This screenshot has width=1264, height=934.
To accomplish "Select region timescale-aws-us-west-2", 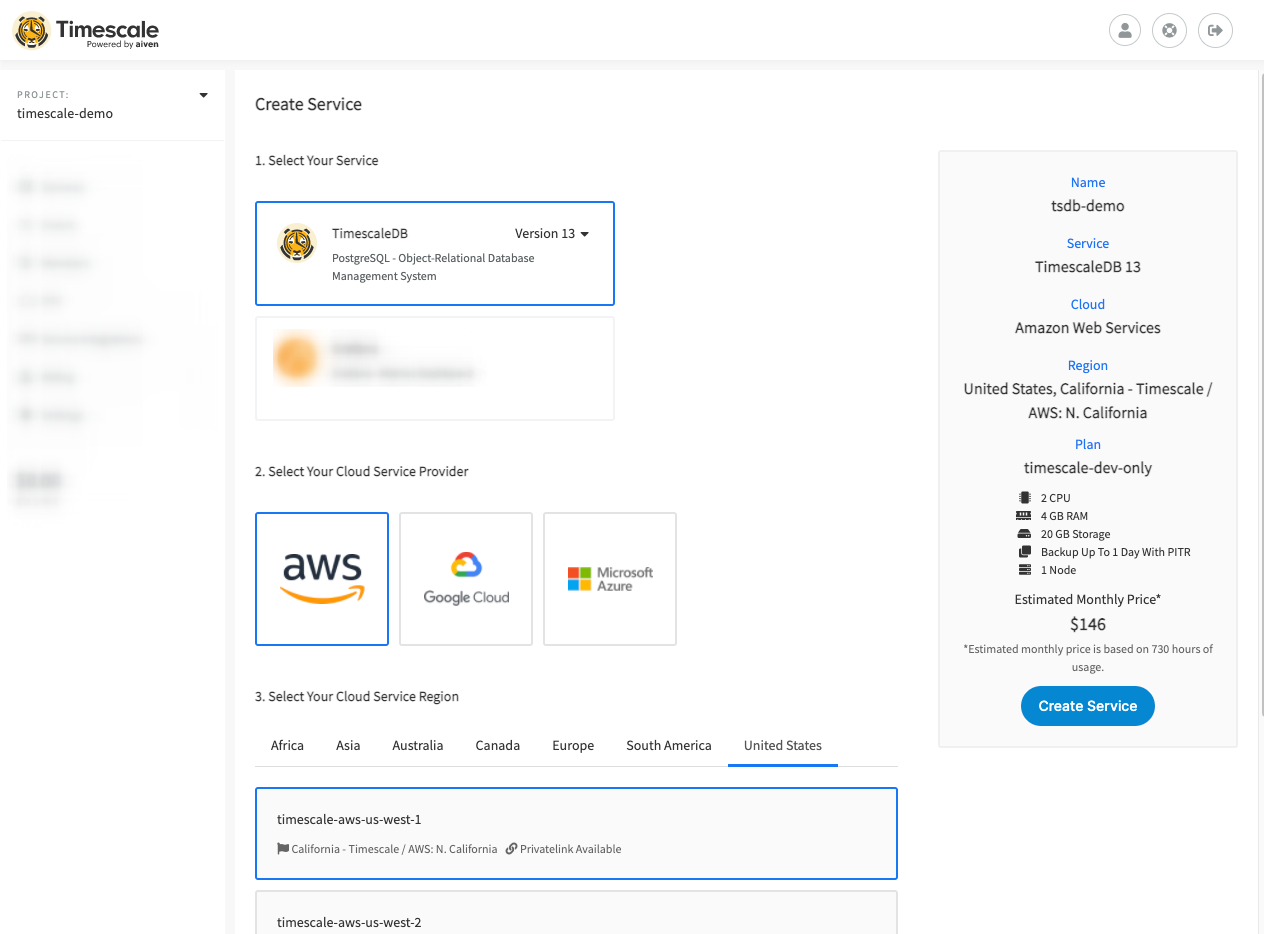I will 576,912.
